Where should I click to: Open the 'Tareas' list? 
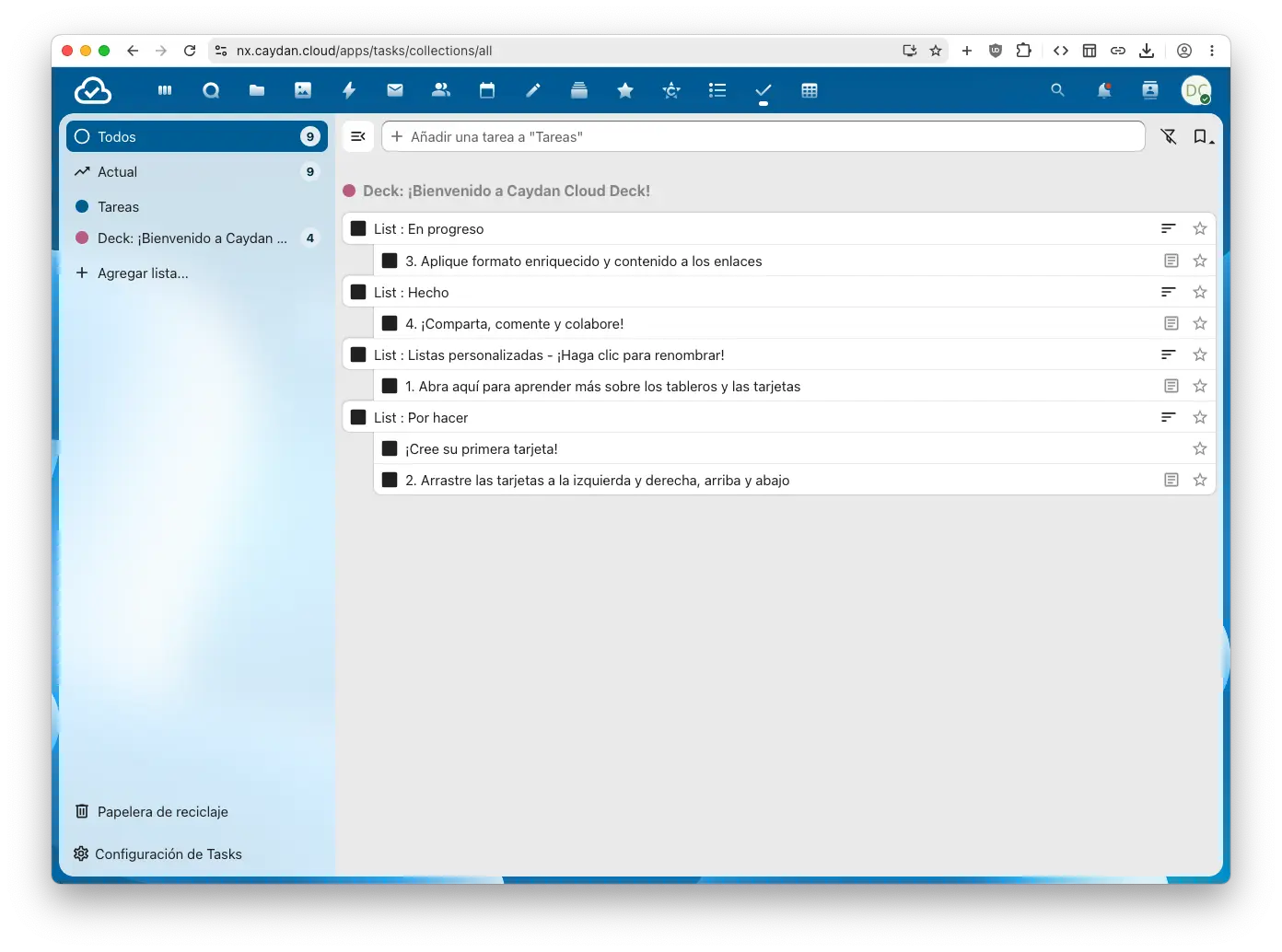point(197,206)
